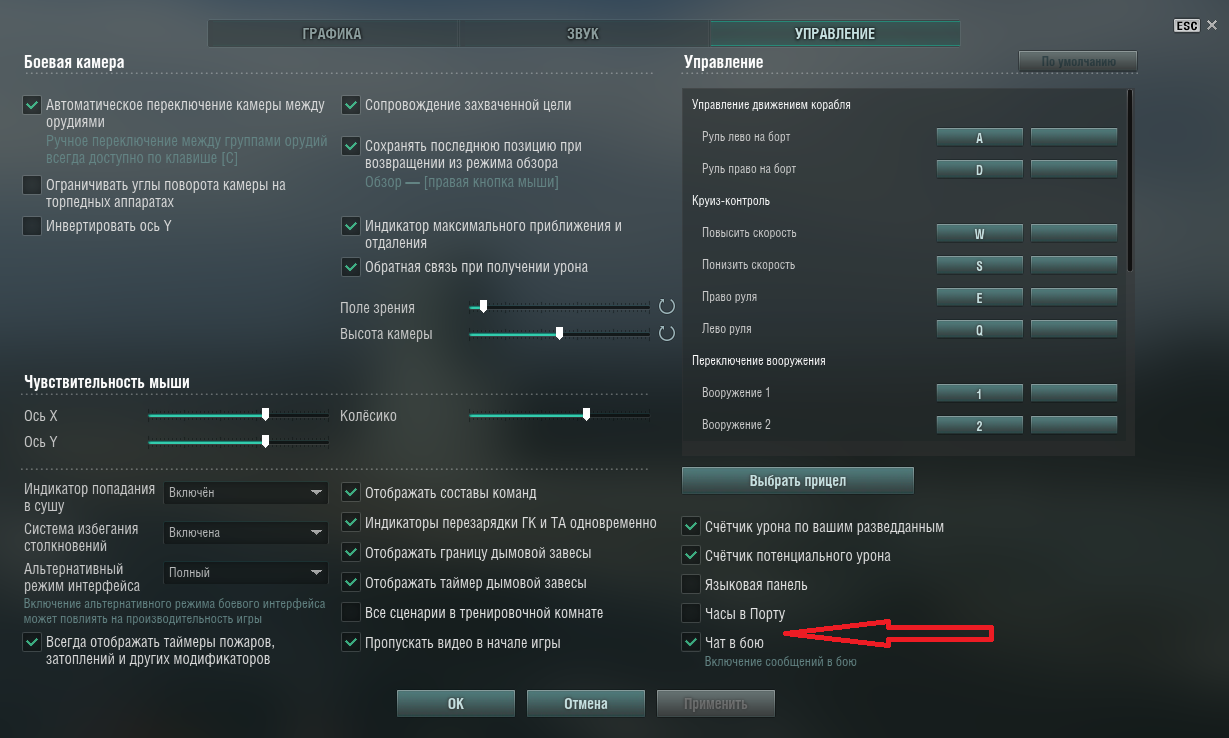This screenshot has height=738, width=1229.
Task: Switch to the ЗВУК tab
Action: (x=583, y=34)
